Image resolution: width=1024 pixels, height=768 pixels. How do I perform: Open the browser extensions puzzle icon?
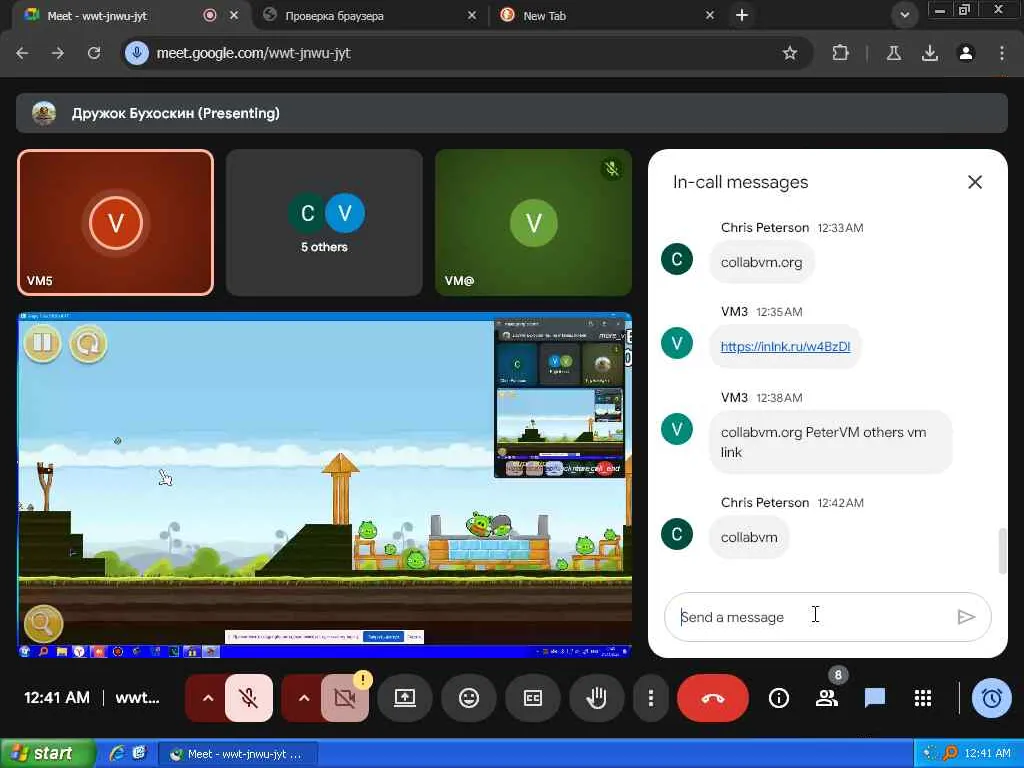coord(840,53)
